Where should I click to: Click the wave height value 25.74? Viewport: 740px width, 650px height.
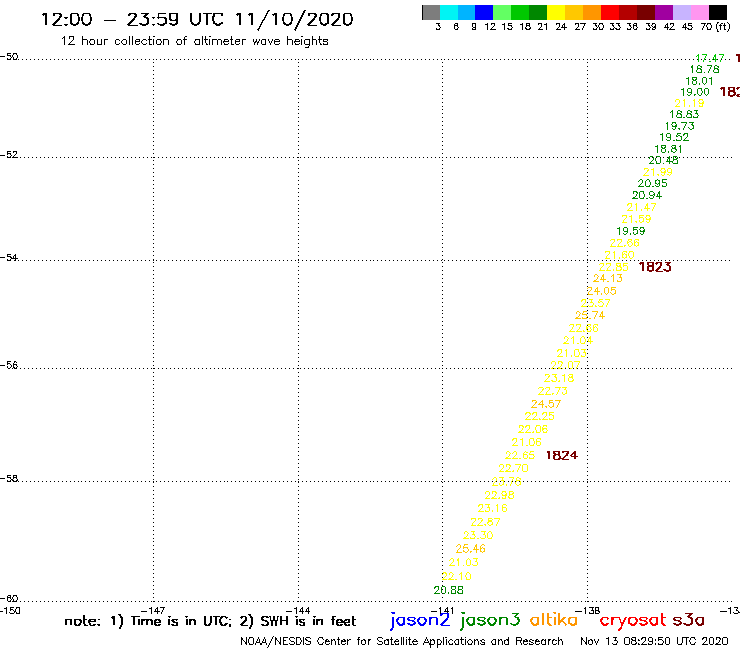pyautogui.click(x=590, y=315)
